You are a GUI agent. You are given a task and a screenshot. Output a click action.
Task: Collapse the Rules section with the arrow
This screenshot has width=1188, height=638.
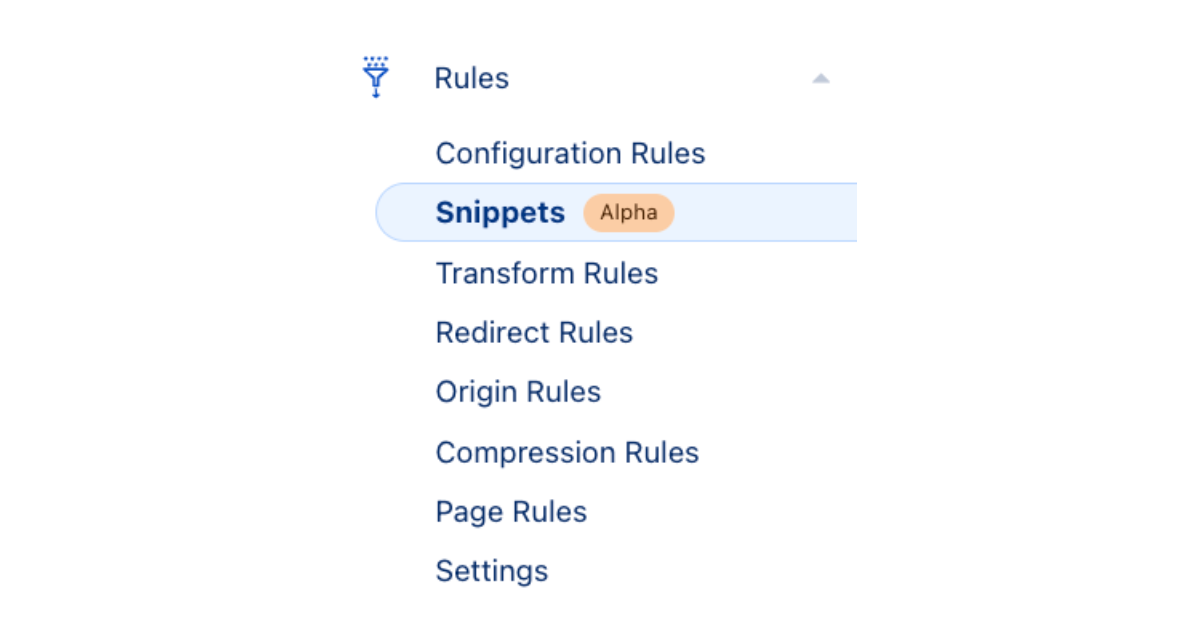[820, 78]
